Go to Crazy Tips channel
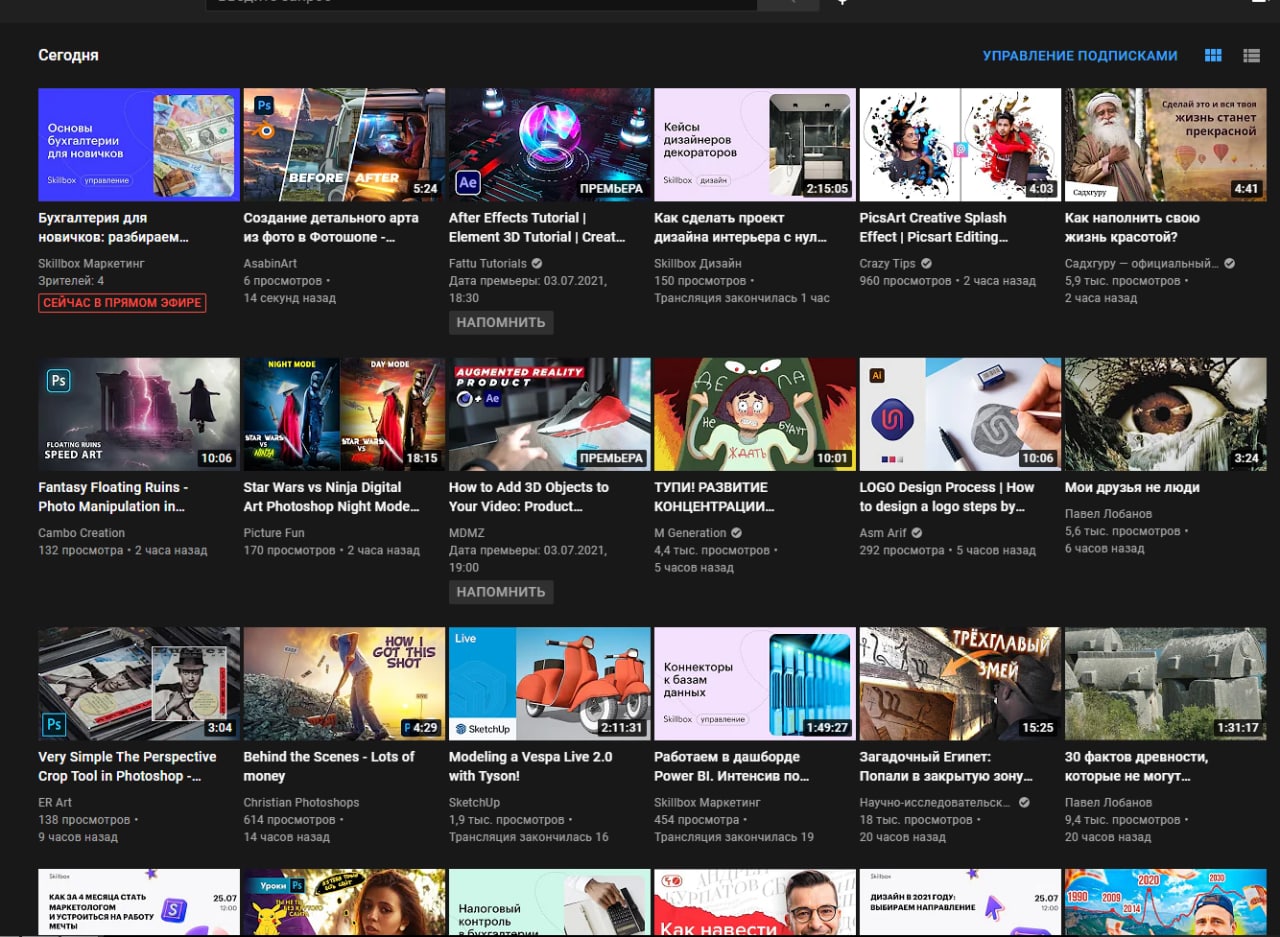 (888, 264)
